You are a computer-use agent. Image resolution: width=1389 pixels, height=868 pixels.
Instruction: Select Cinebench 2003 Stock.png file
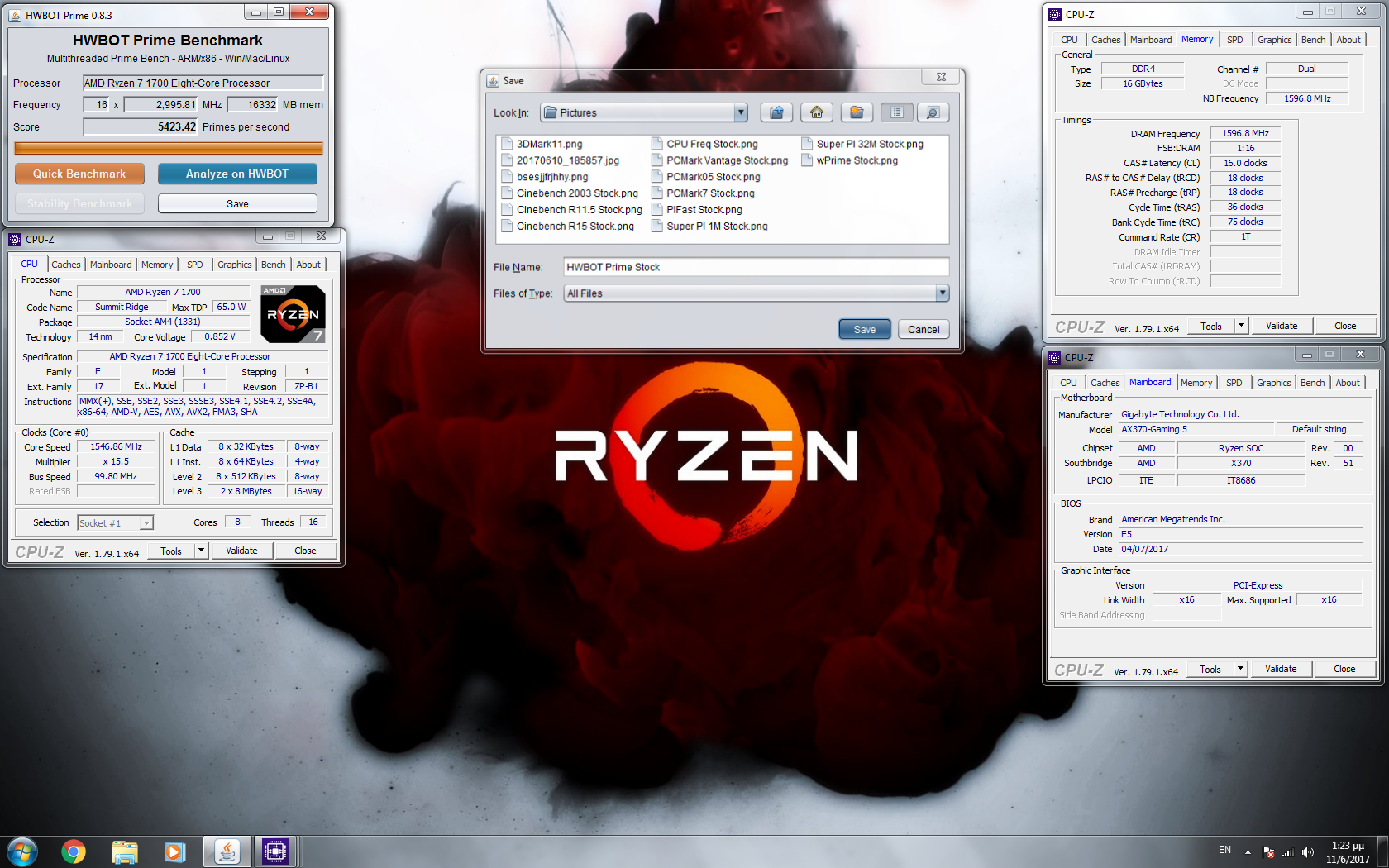click(570, 193)
